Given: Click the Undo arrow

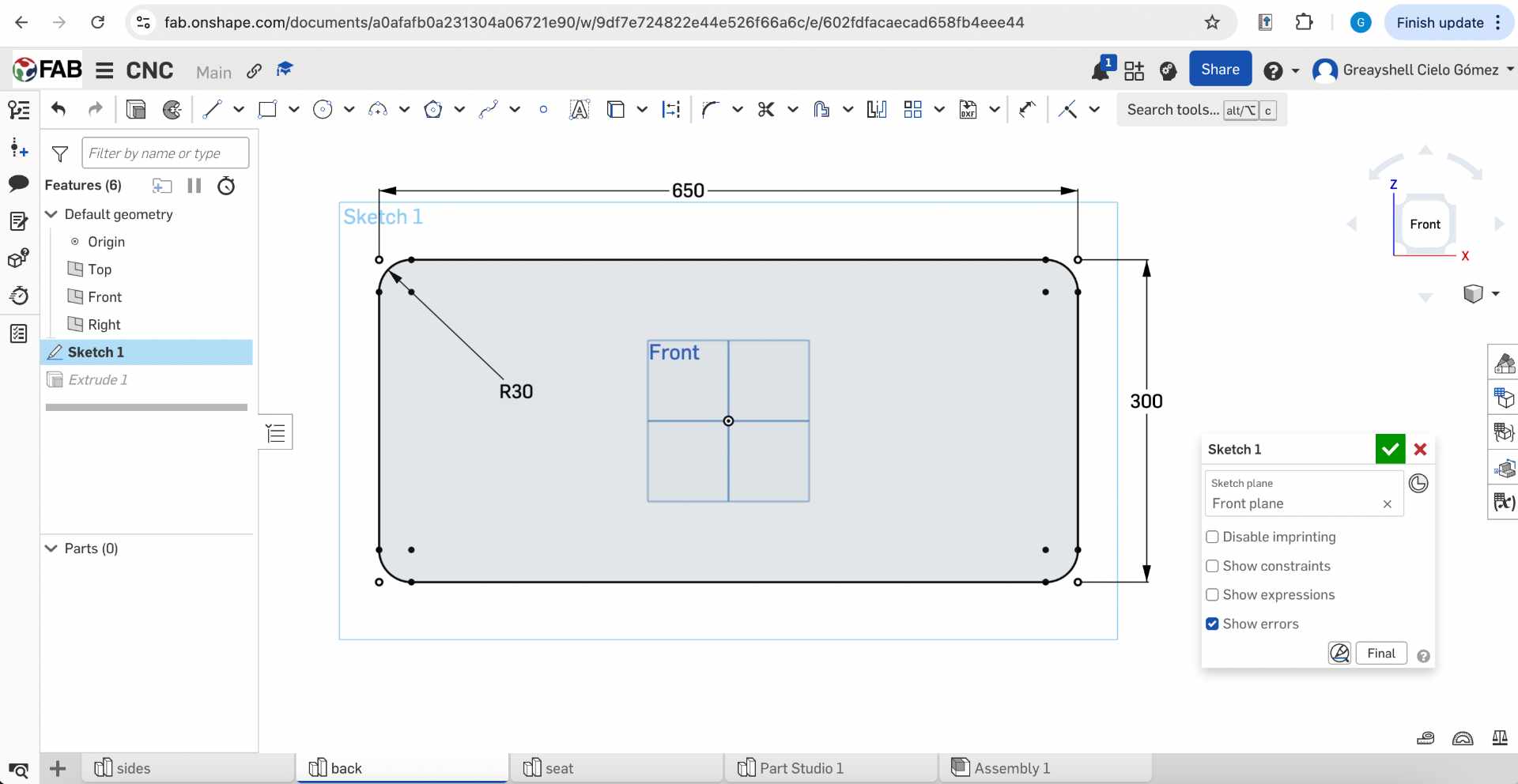Looking at the screenshot, I should (x=59, y=109).
